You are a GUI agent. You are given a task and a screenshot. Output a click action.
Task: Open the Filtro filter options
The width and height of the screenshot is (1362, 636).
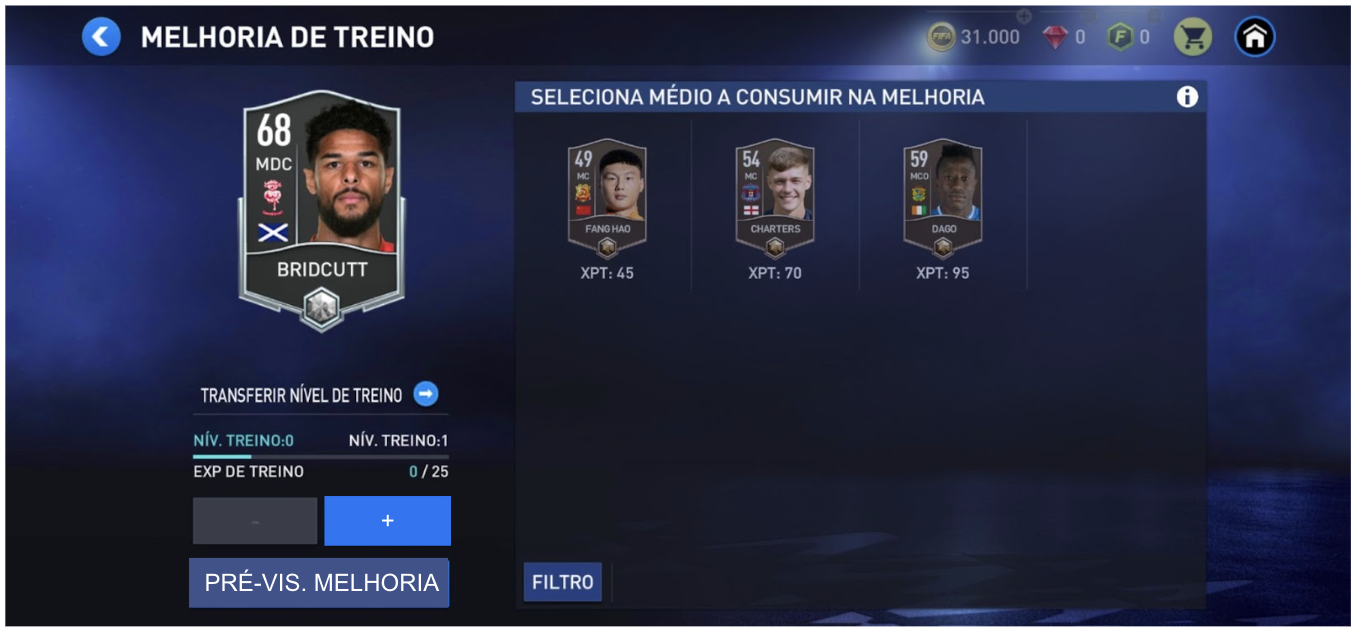click(x=563, y=582)
